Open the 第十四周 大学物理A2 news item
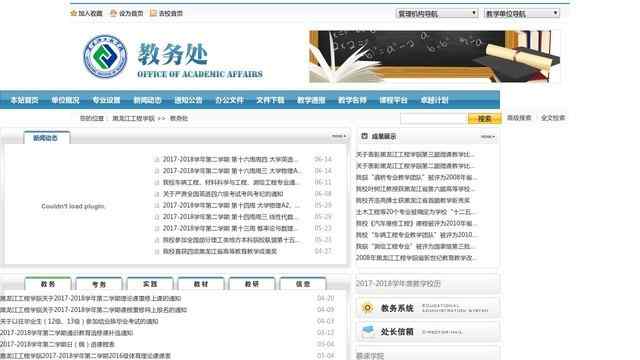Viewport: 640px width, 360px height. coord(231,205)
